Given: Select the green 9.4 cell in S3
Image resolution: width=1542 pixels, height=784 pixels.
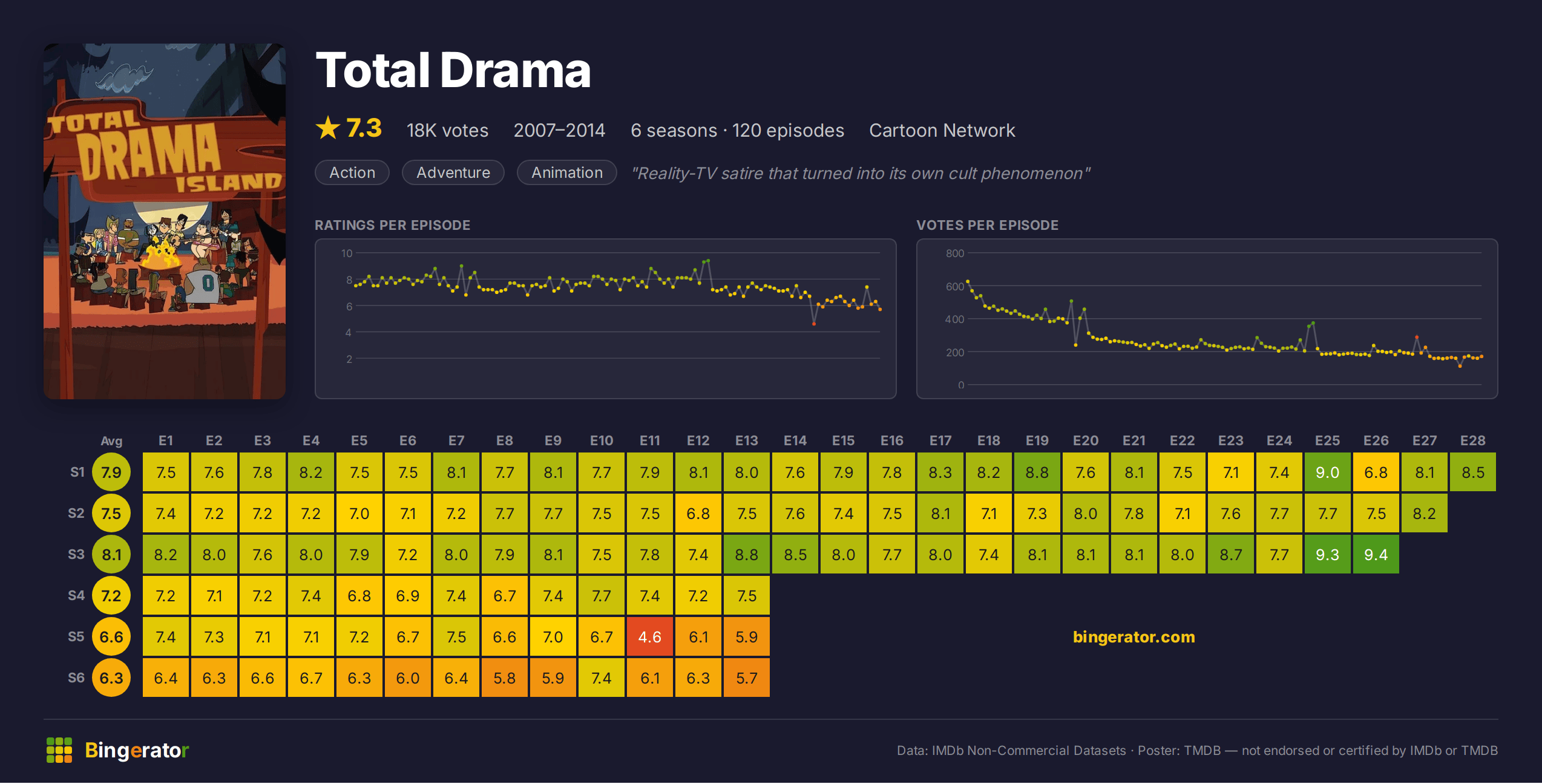Looking at the screenshot, I should tap(1376, 554).
